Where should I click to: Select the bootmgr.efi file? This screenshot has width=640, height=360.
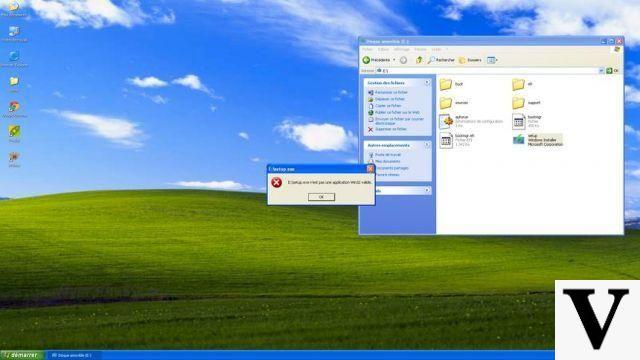(457, 140)
